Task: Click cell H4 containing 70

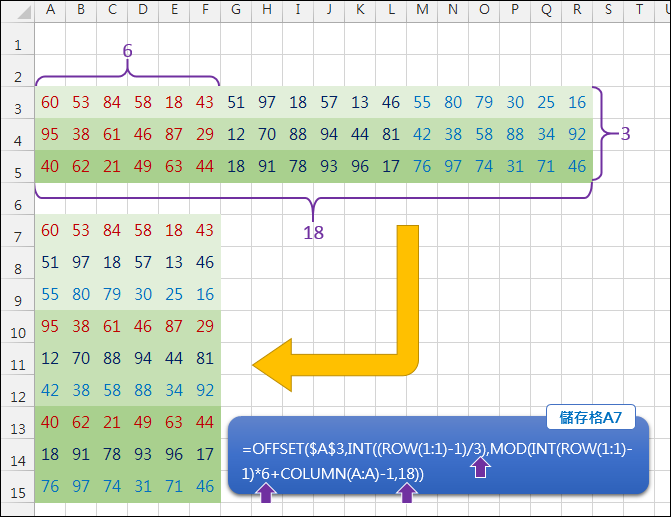Action: 267,134
